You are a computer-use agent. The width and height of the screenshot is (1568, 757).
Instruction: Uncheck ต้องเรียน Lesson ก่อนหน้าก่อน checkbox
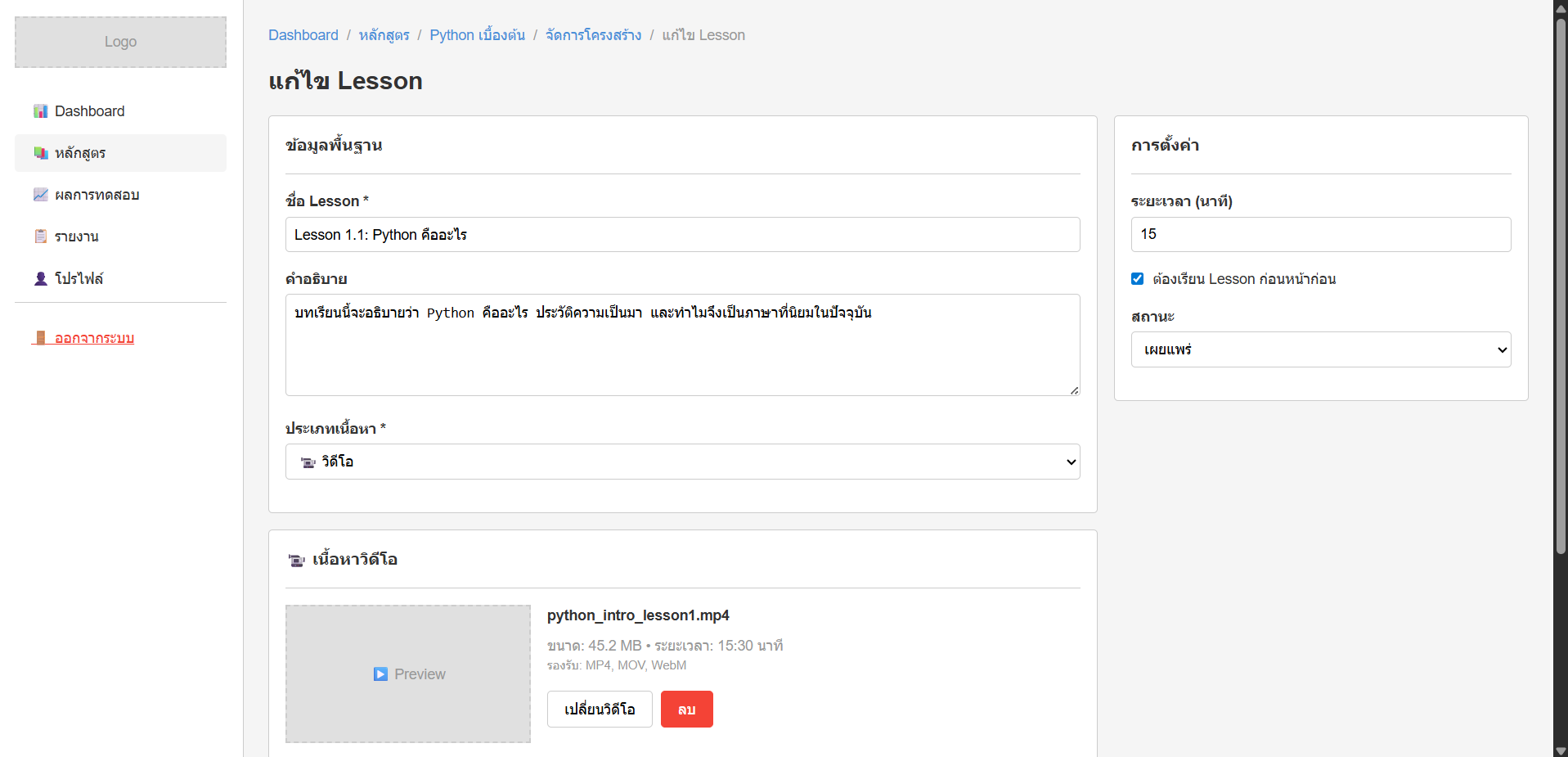click(x=1137, y=279)
